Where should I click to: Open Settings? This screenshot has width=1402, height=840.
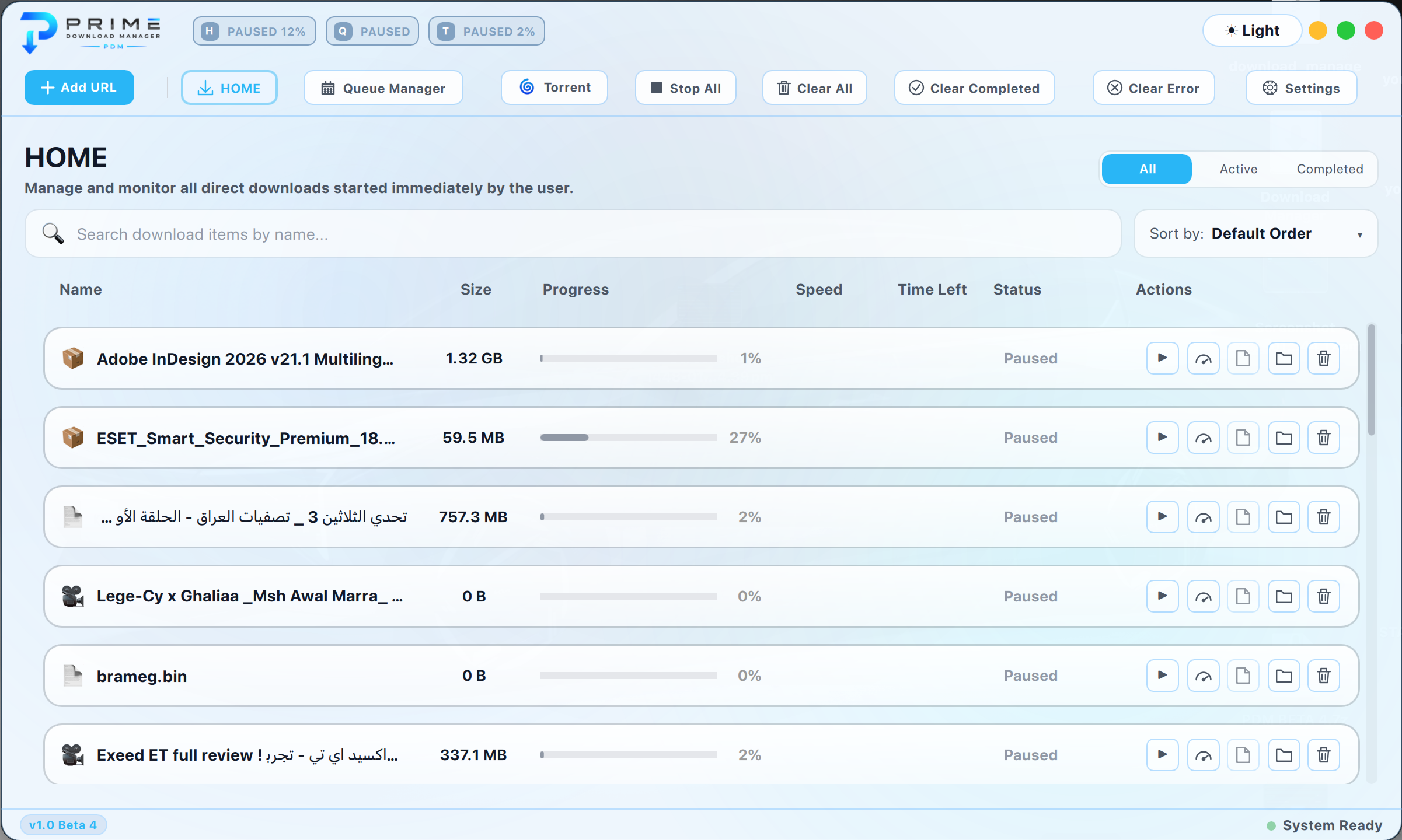coord(1301,88)
